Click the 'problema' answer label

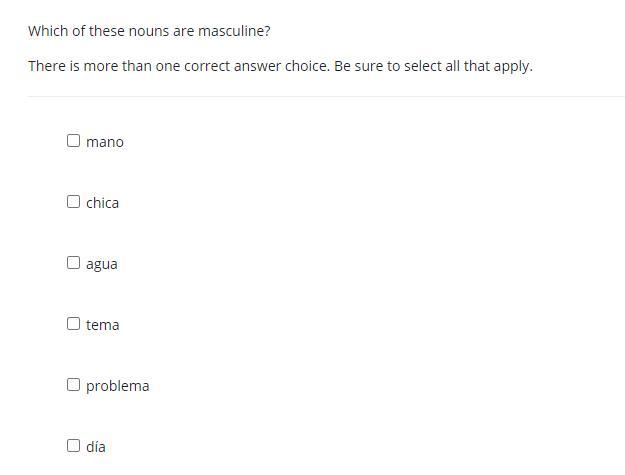117,386
